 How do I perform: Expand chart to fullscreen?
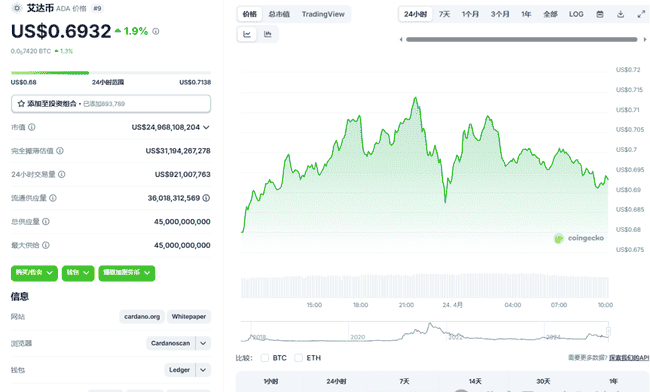click(641, 14)
